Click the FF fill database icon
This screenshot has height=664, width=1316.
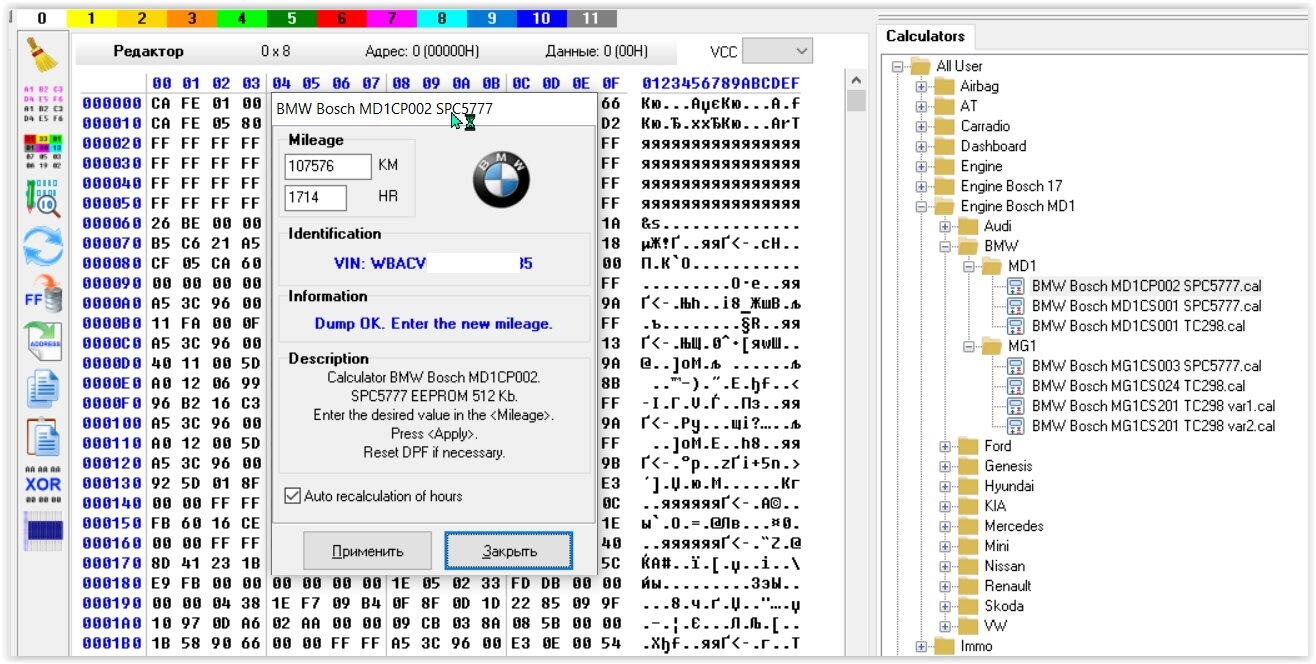coord(43,293)
